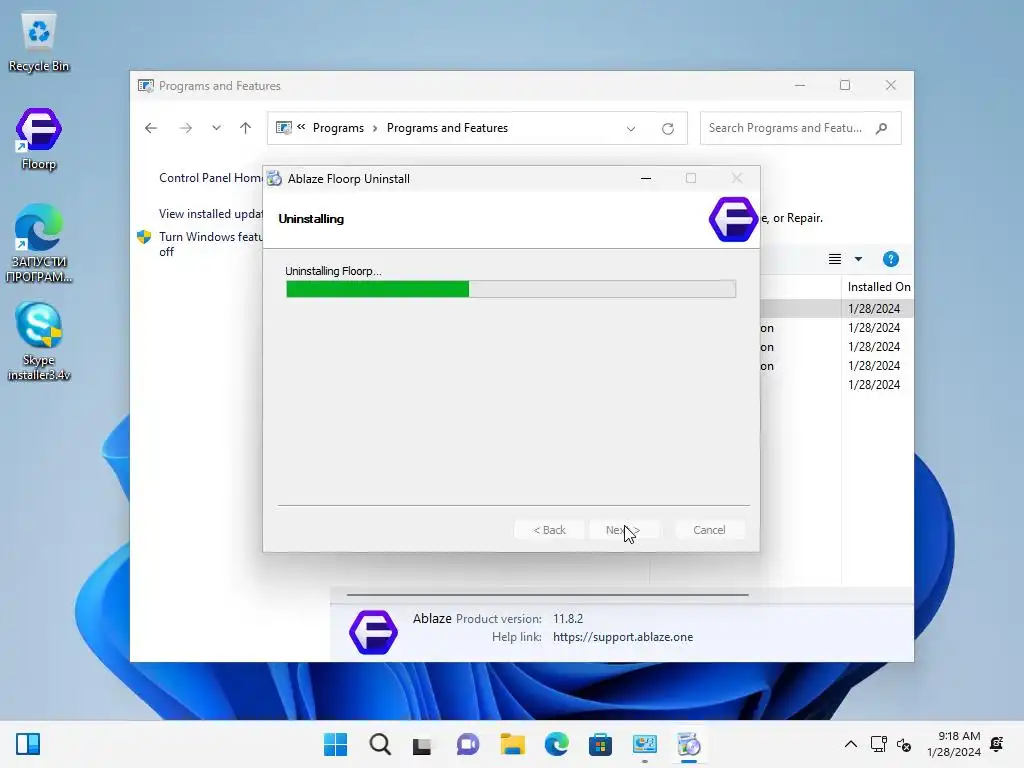
Task: Click the Next button in uninstaller
Action: coord(622,530)
